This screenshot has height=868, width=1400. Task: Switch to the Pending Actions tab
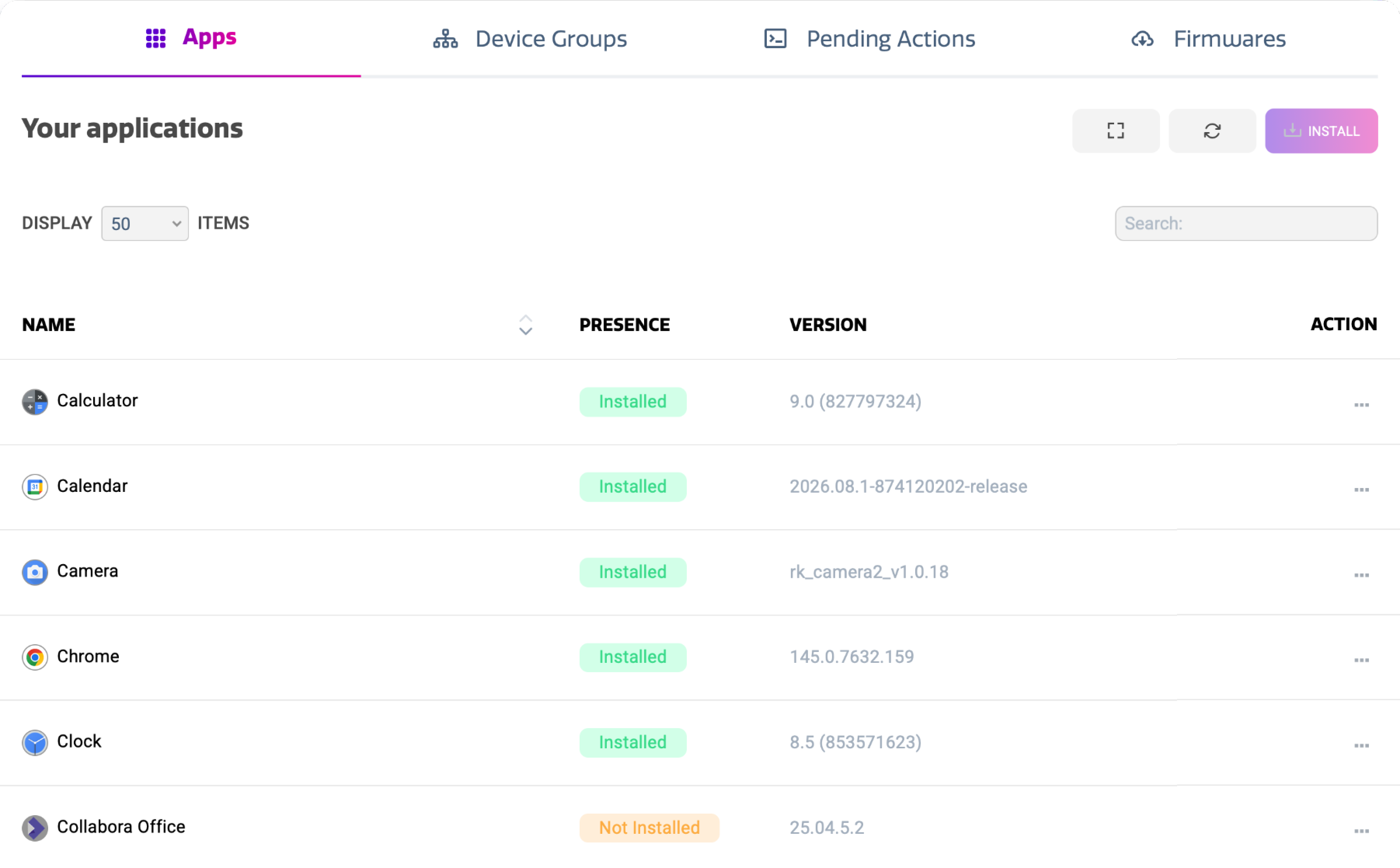click(869, 38)
